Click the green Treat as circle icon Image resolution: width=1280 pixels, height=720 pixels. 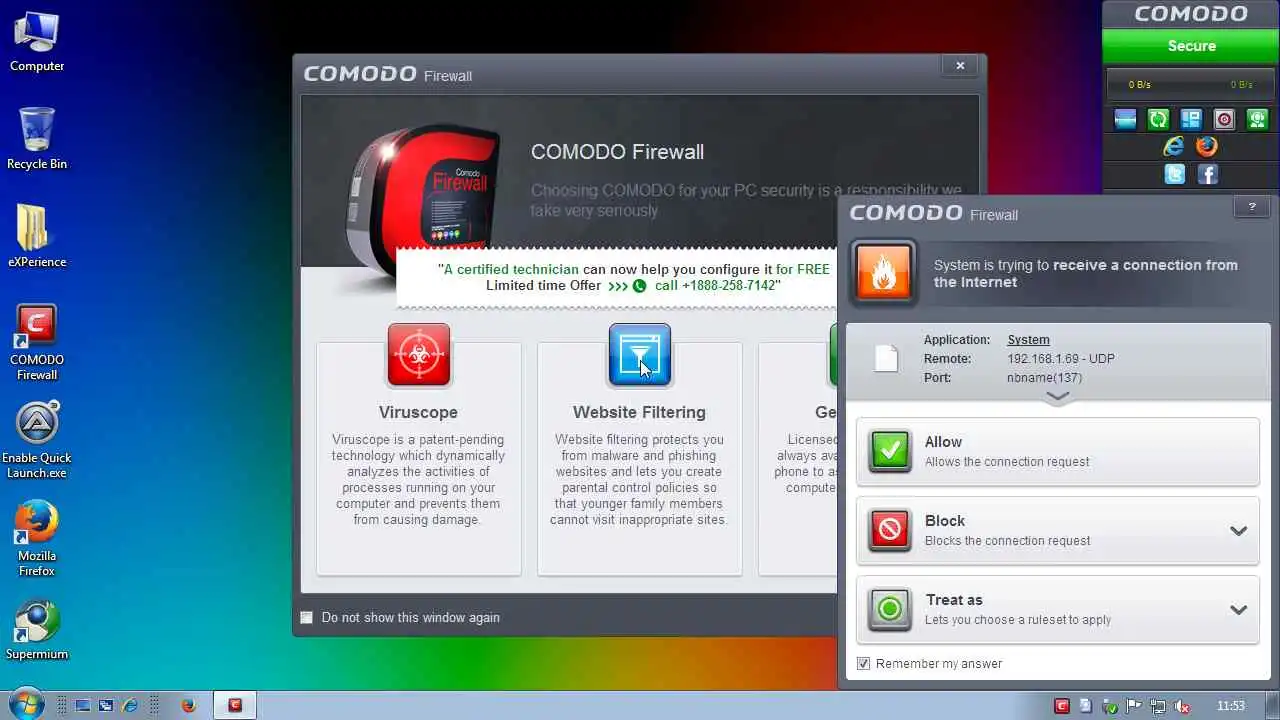point(890,609)
